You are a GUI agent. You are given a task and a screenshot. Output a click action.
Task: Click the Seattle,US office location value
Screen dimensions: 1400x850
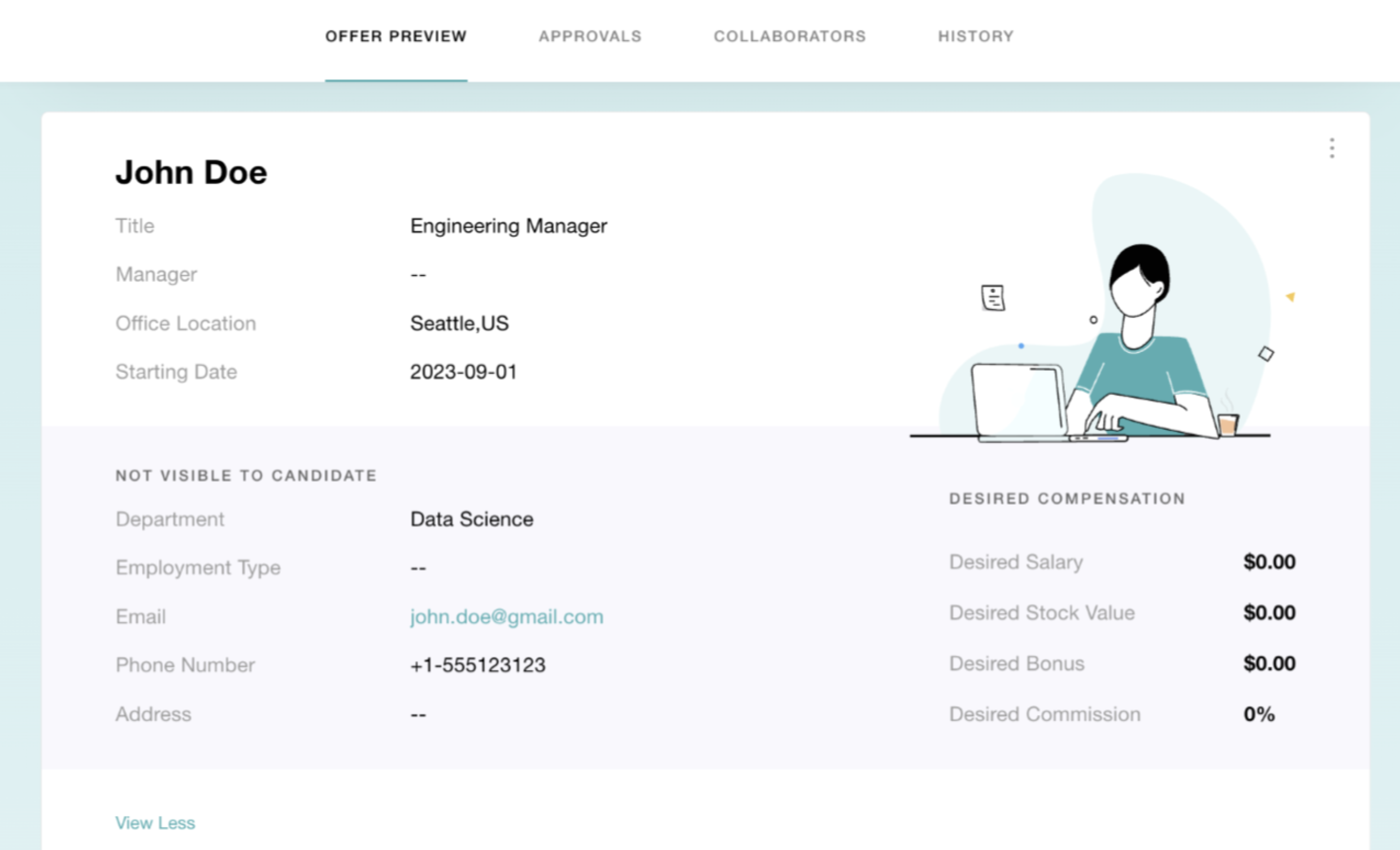459,323
